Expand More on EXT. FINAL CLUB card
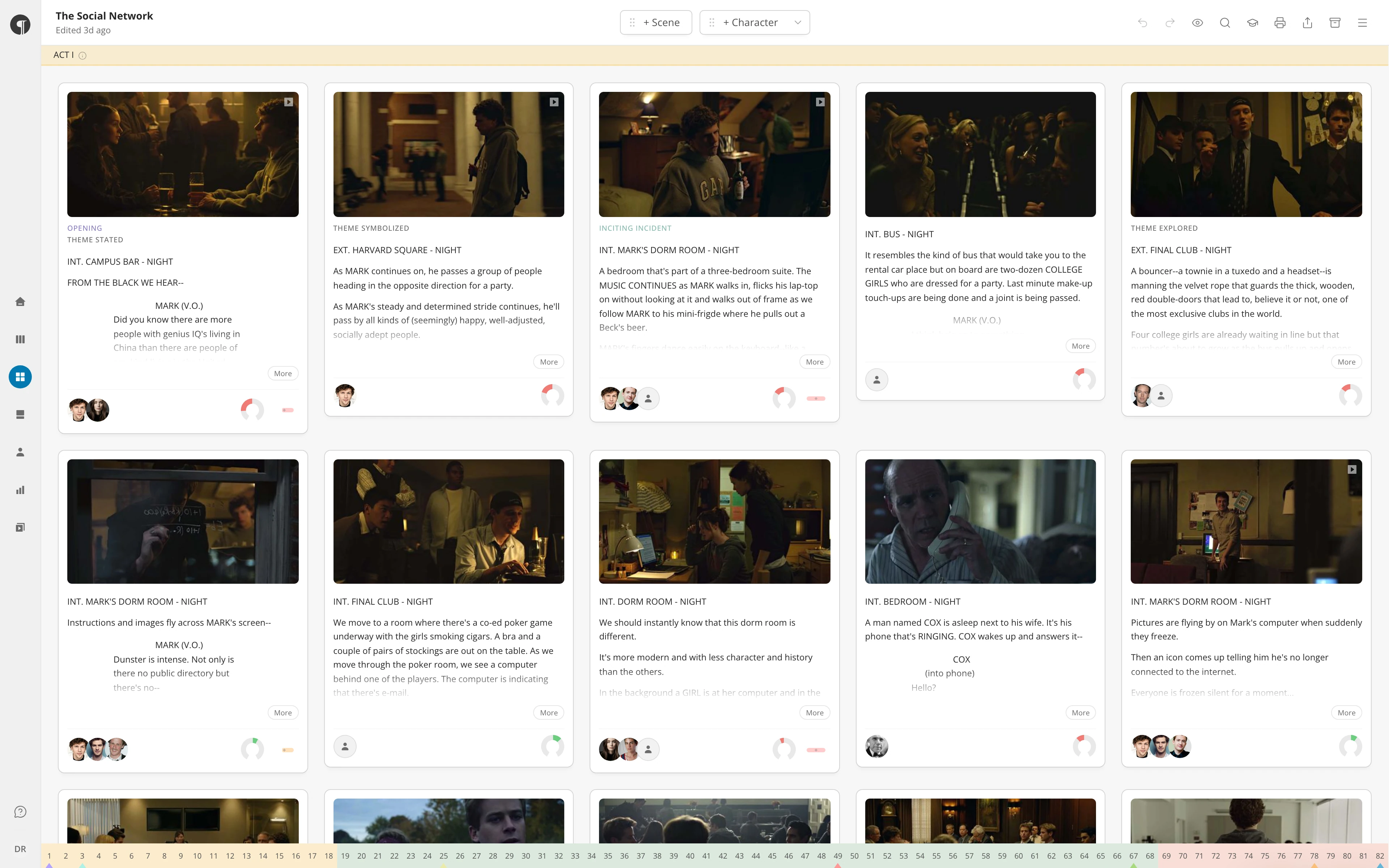This screenshot has height=868, width=1389. [x=1346, y=362]
